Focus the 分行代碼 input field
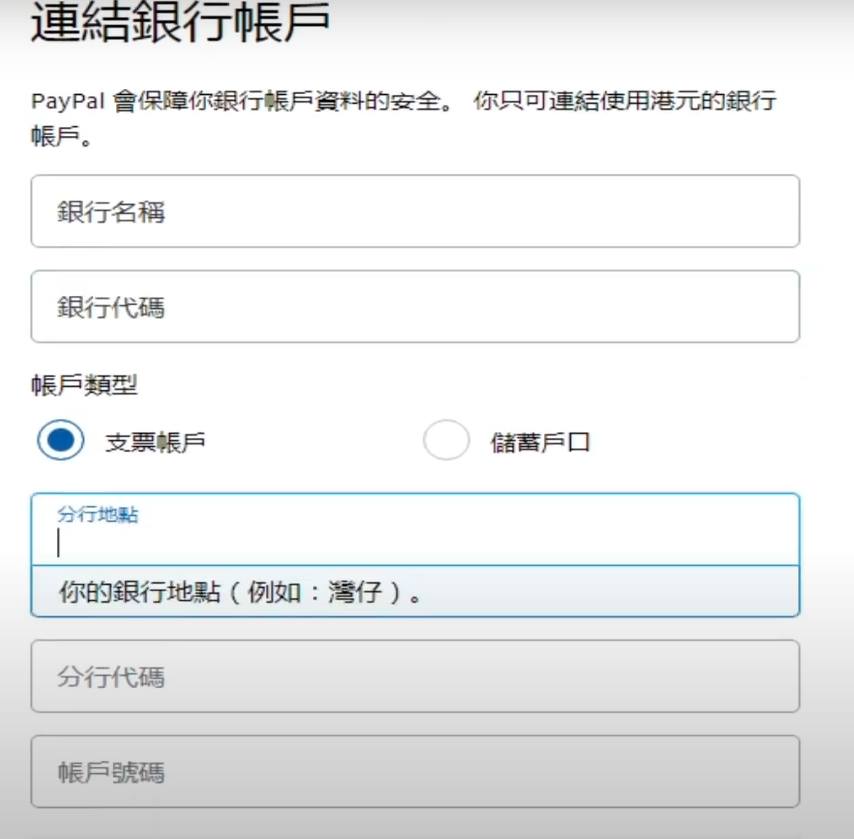Screen dimensions: 854x839 [x=415, y=676]
